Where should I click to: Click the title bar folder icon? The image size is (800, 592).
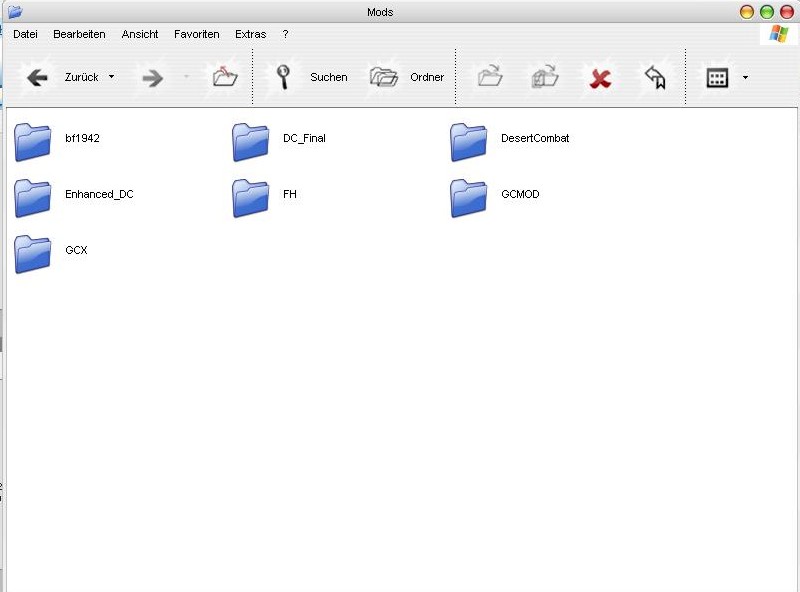[15, 11]
